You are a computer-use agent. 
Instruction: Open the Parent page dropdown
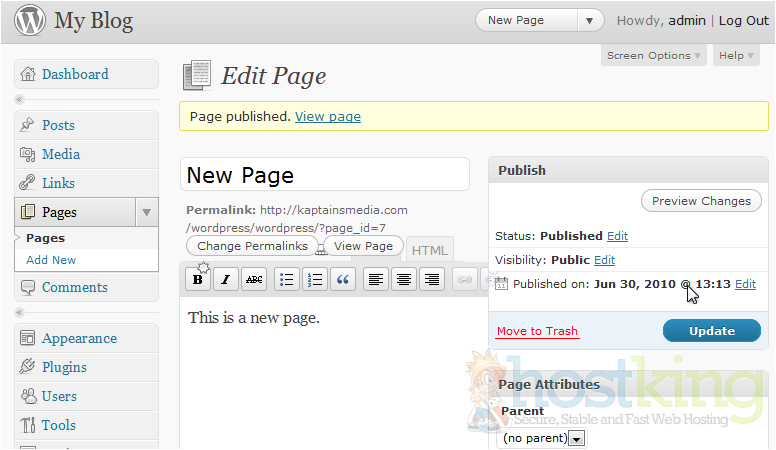tap(576, 439)
